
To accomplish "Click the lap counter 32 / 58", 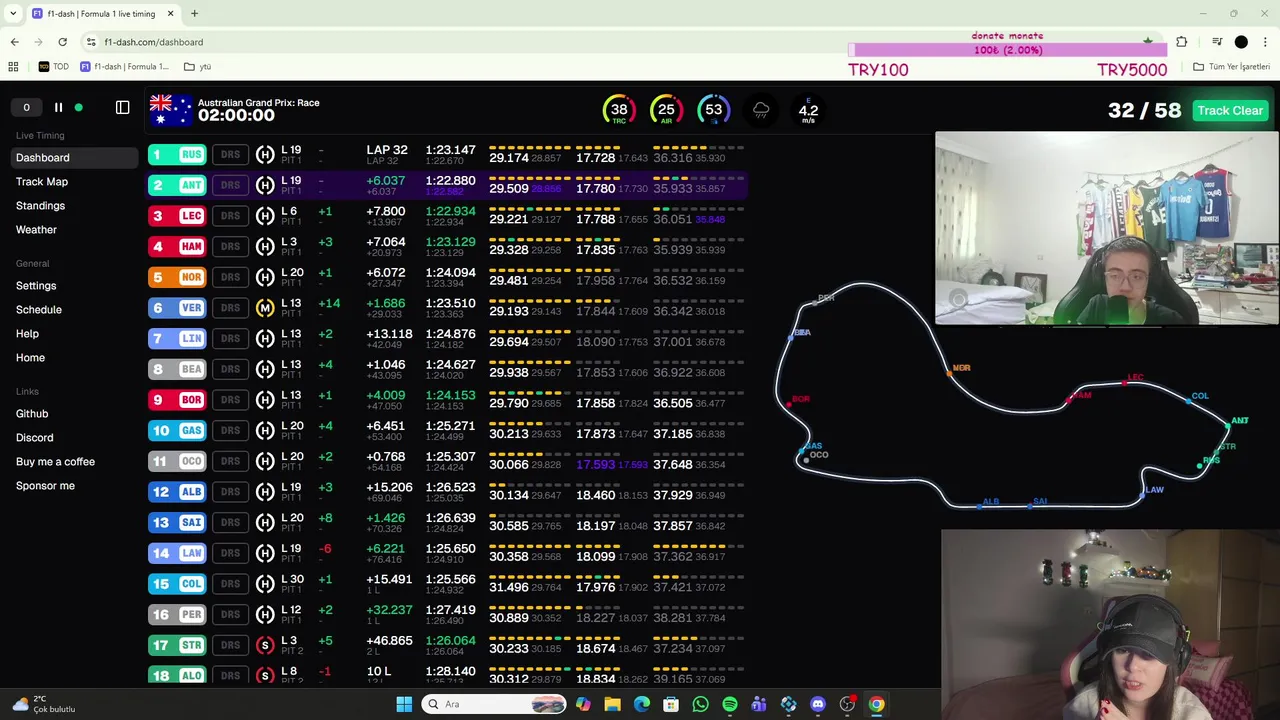I will pos(1144,110).
